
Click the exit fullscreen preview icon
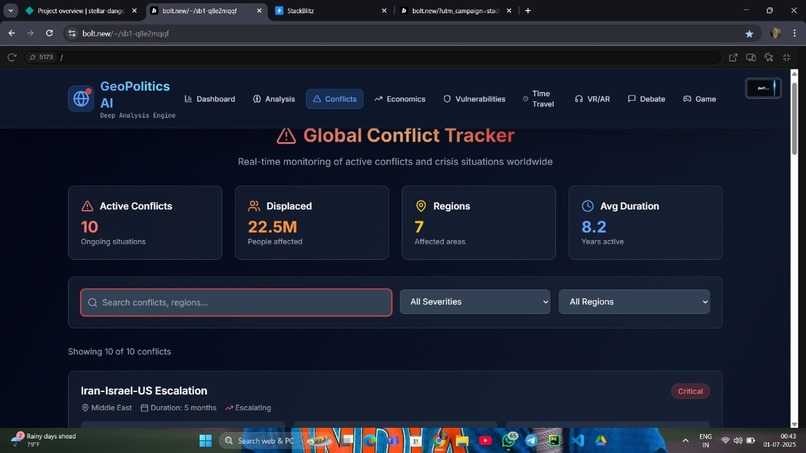pyautogui.click(x=786, y=57)
